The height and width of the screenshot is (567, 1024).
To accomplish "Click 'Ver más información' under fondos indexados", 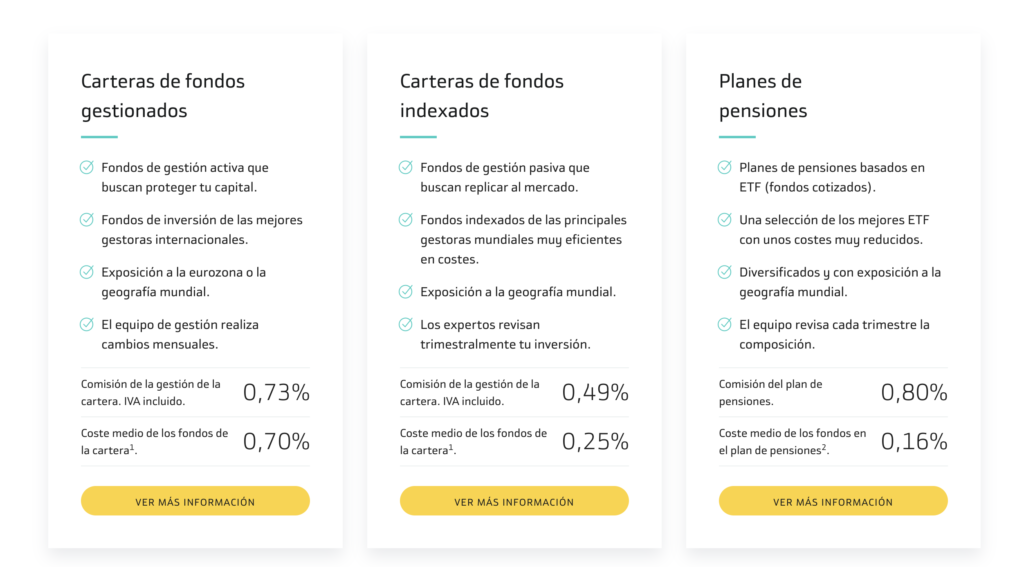I will coord(514,501).
